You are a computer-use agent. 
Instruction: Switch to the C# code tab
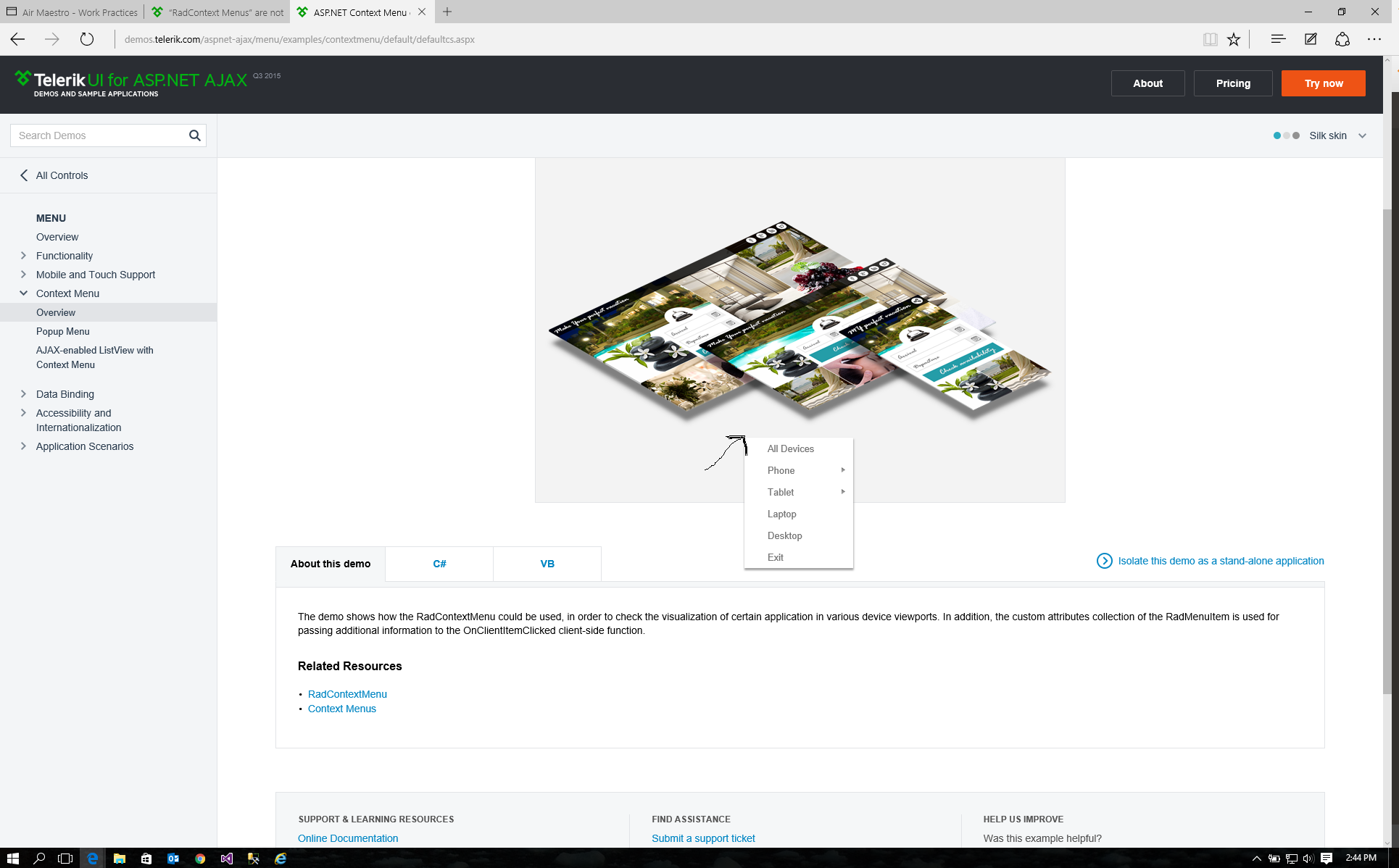[439, 564]
